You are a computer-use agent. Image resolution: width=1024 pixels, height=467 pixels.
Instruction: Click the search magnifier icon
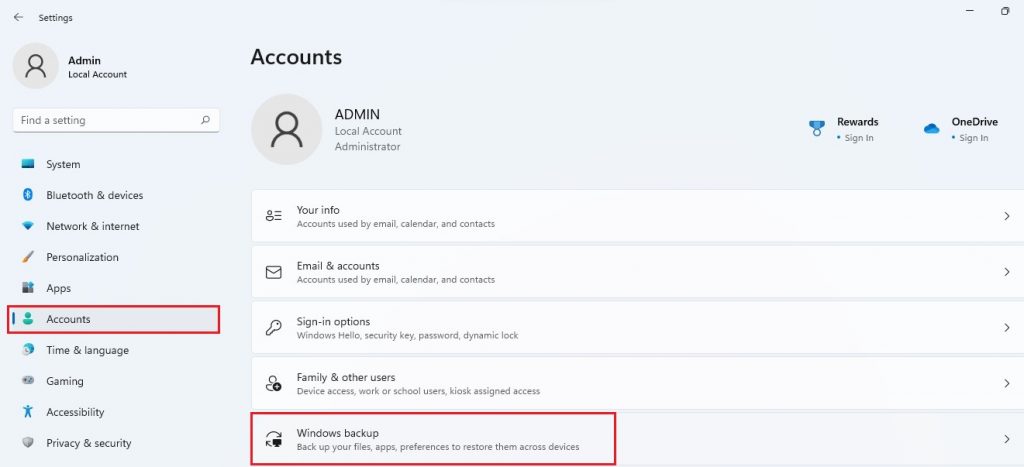tap(205, 120)
